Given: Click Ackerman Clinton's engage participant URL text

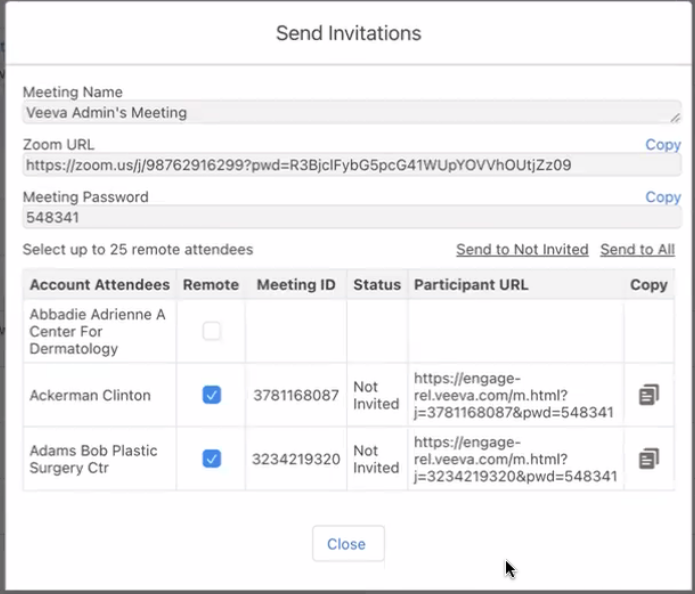Looking at the screenshot, I should coord(514,395).
